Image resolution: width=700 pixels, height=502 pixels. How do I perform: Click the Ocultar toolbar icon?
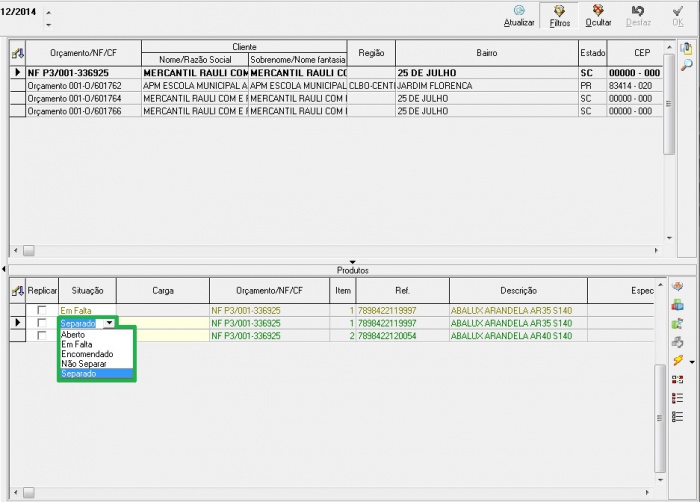pyautogui.click(x=598, y=11)
